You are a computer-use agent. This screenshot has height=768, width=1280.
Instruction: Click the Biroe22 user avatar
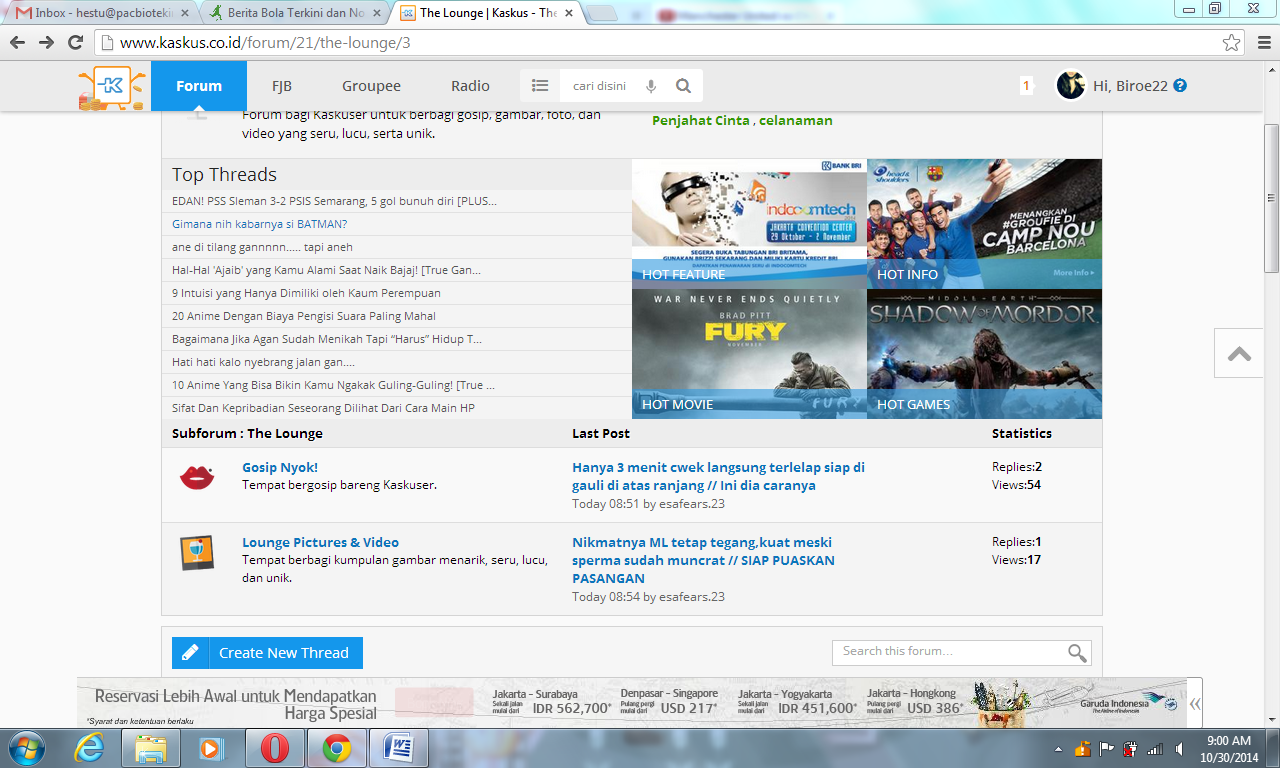[1071, 86]
